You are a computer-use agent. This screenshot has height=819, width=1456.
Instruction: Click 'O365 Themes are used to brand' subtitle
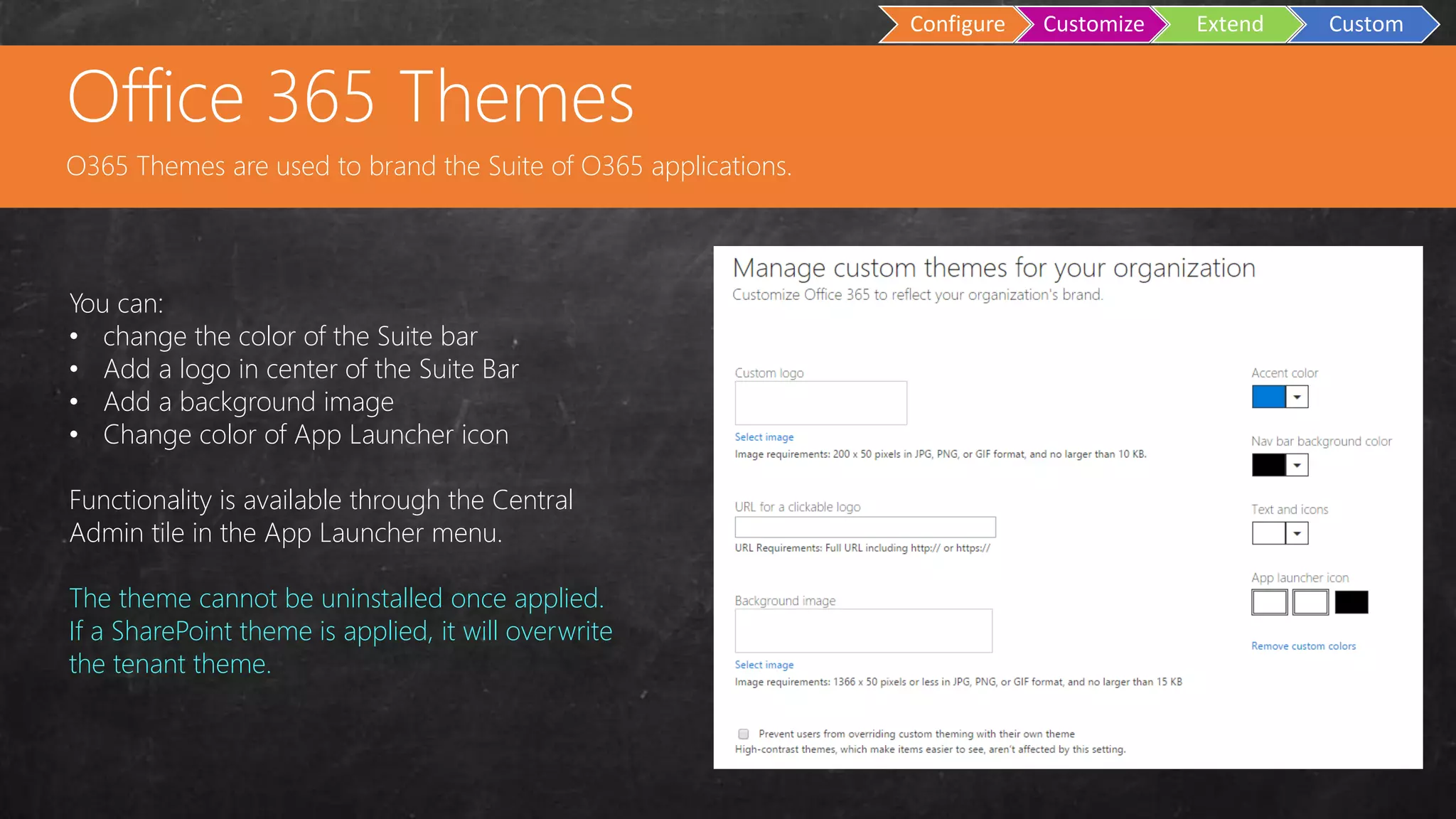429,166
